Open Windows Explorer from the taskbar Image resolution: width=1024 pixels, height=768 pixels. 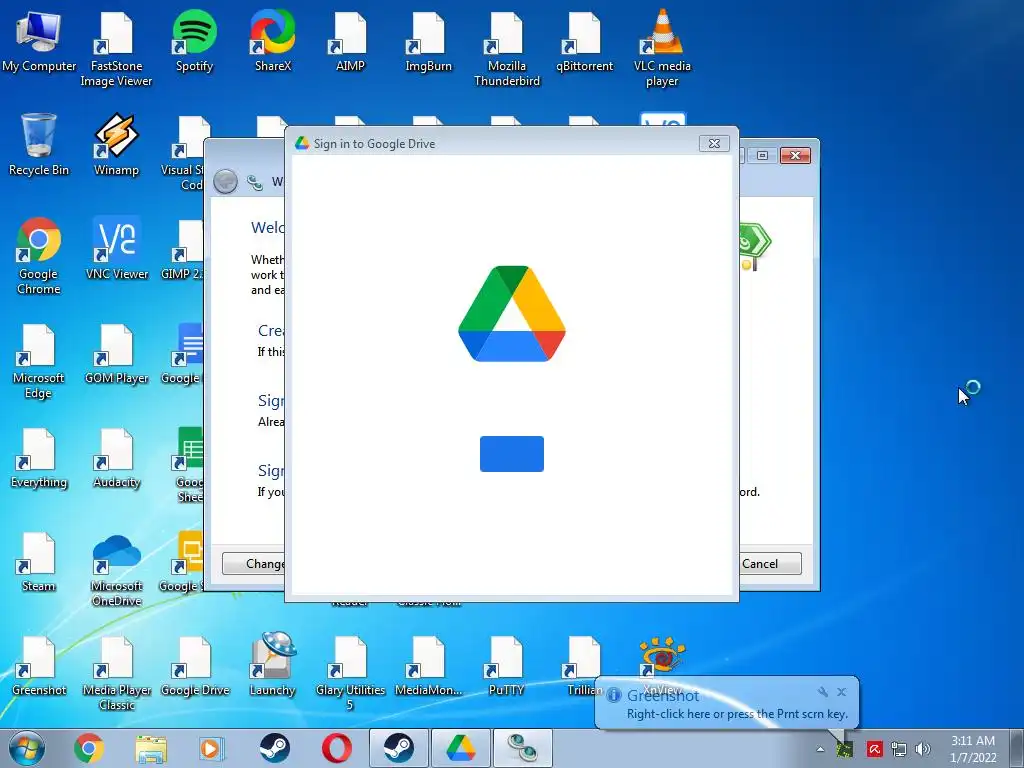151,748
